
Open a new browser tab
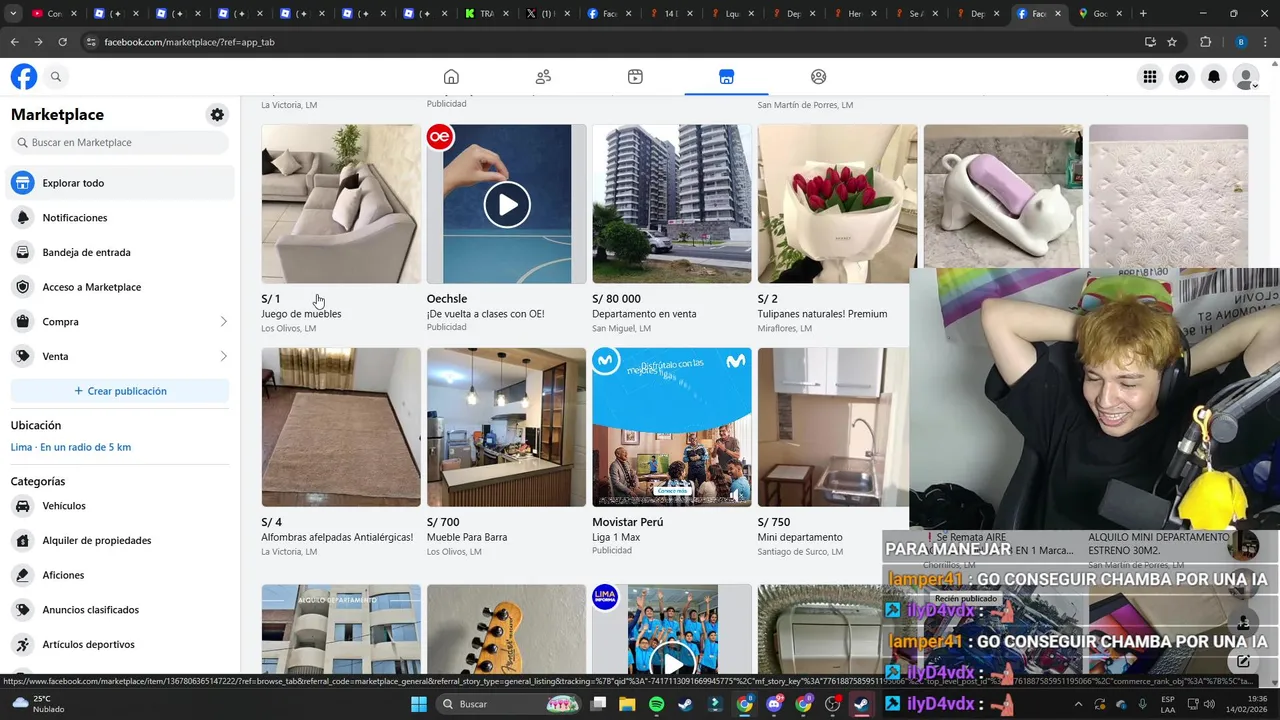pos(1143,14)
